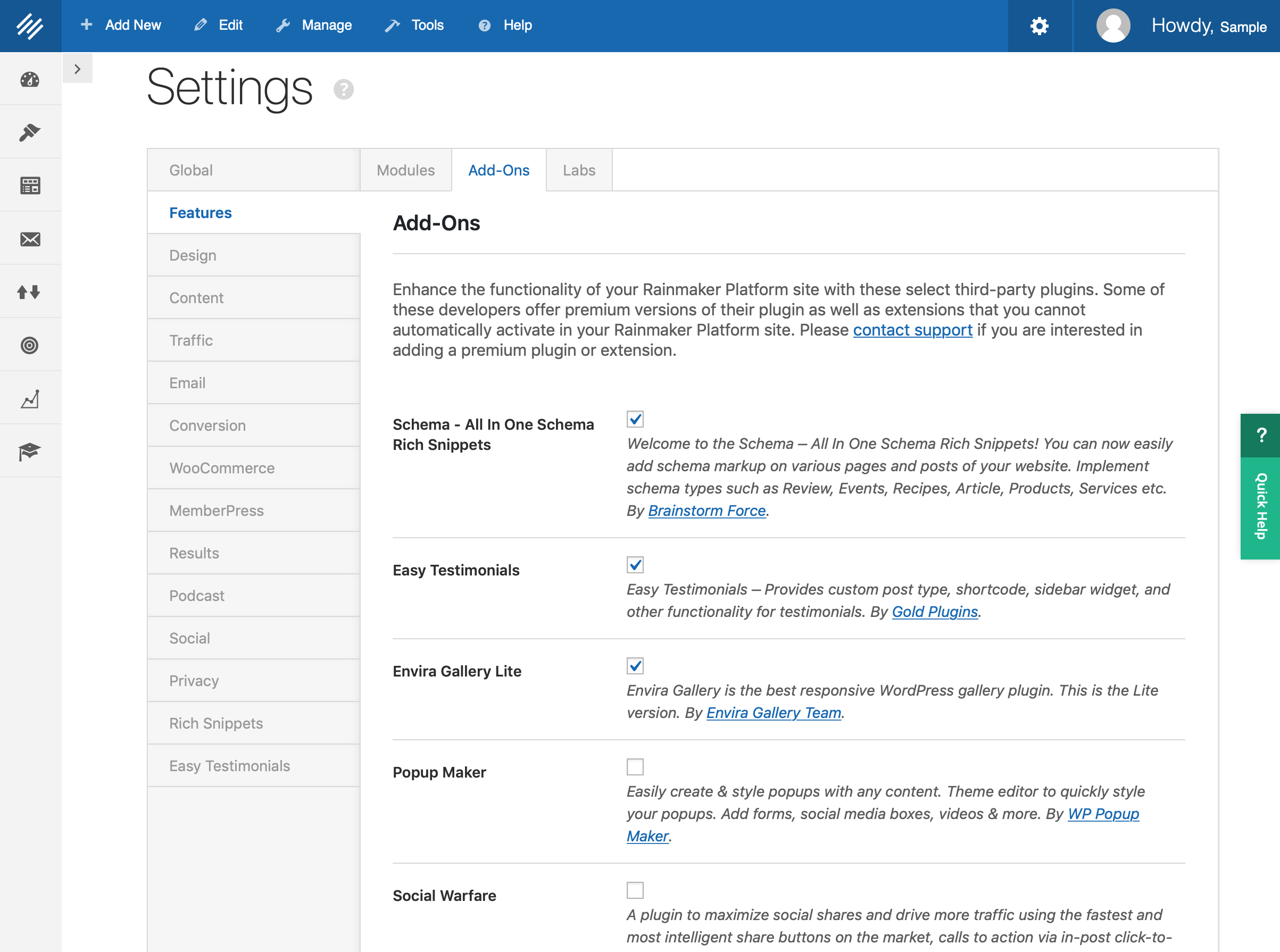
Task: Open the graph results icon in sidebar
Action: pos(30,398)
